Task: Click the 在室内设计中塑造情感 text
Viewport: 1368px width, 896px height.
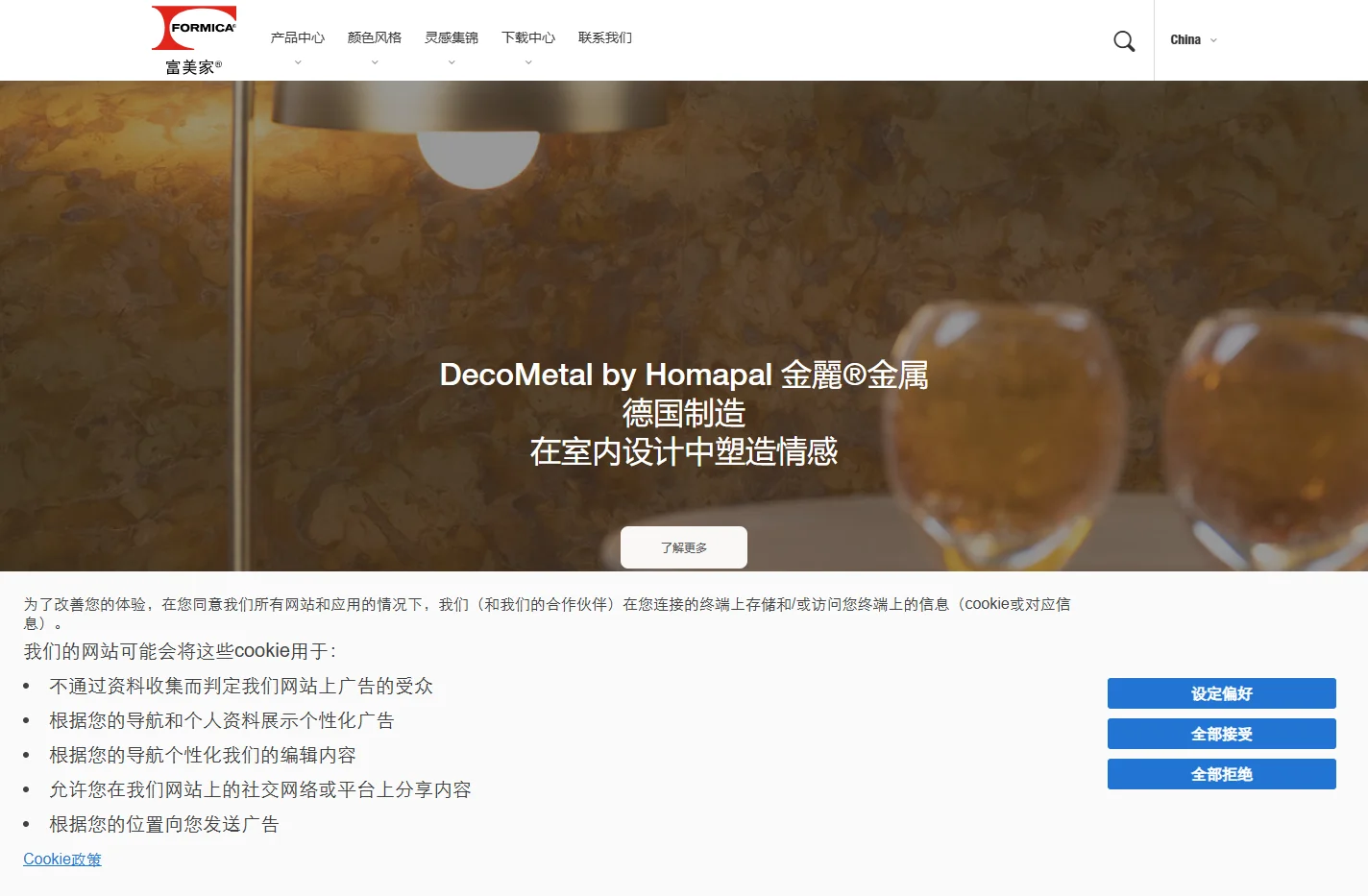Action: coord(684,451)
